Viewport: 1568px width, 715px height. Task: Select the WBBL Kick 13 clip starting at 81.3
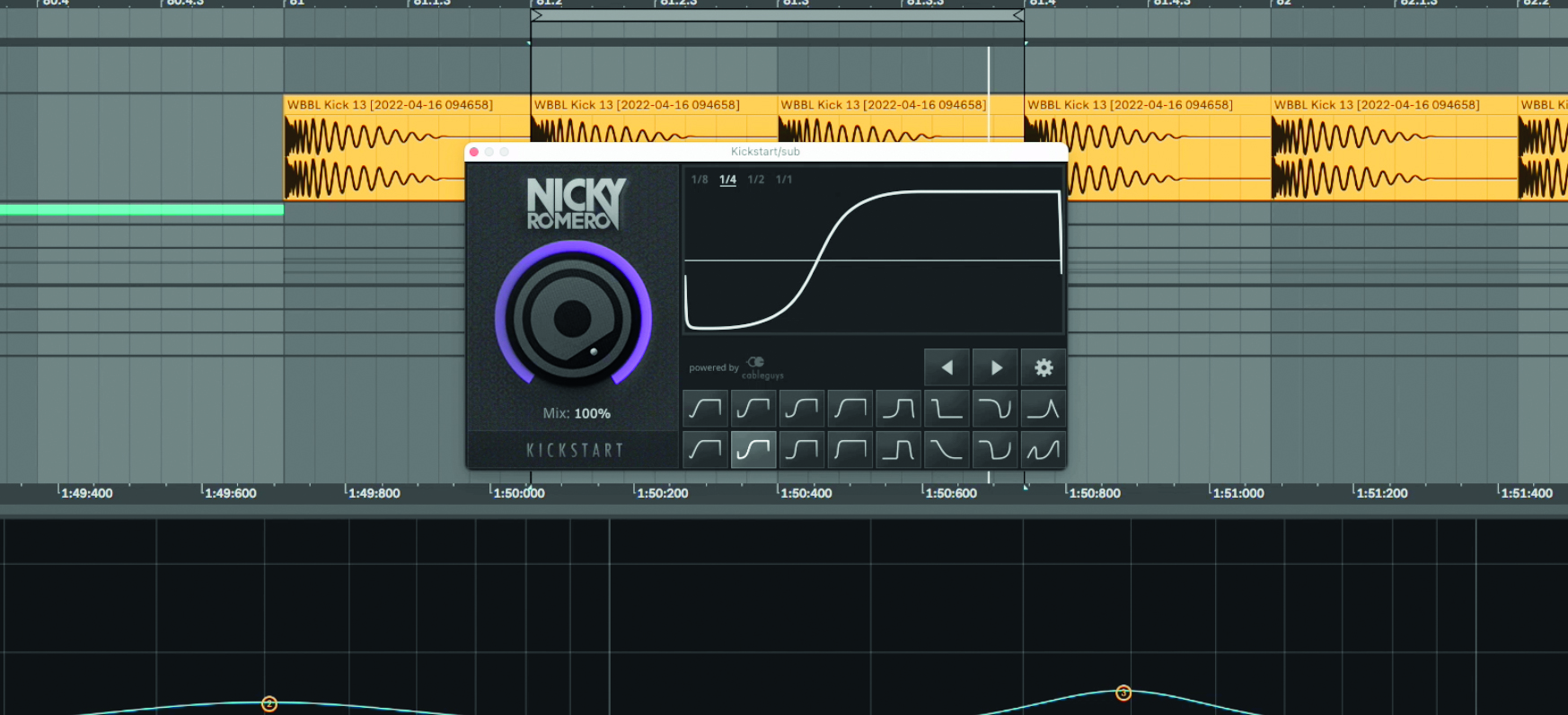[x=900, y=118]
